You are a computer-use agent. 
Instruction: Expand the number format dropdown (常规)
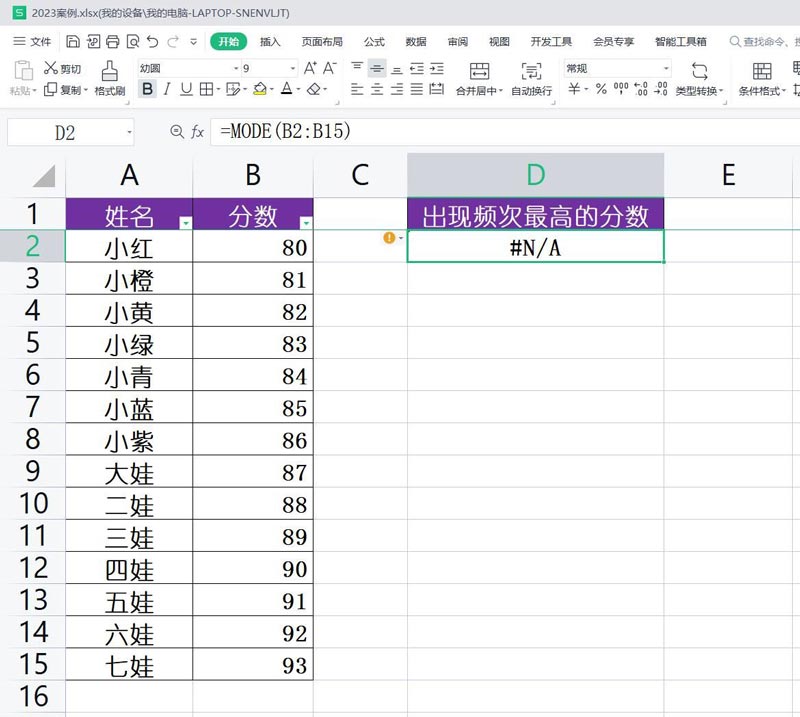[x=666, y=68]
